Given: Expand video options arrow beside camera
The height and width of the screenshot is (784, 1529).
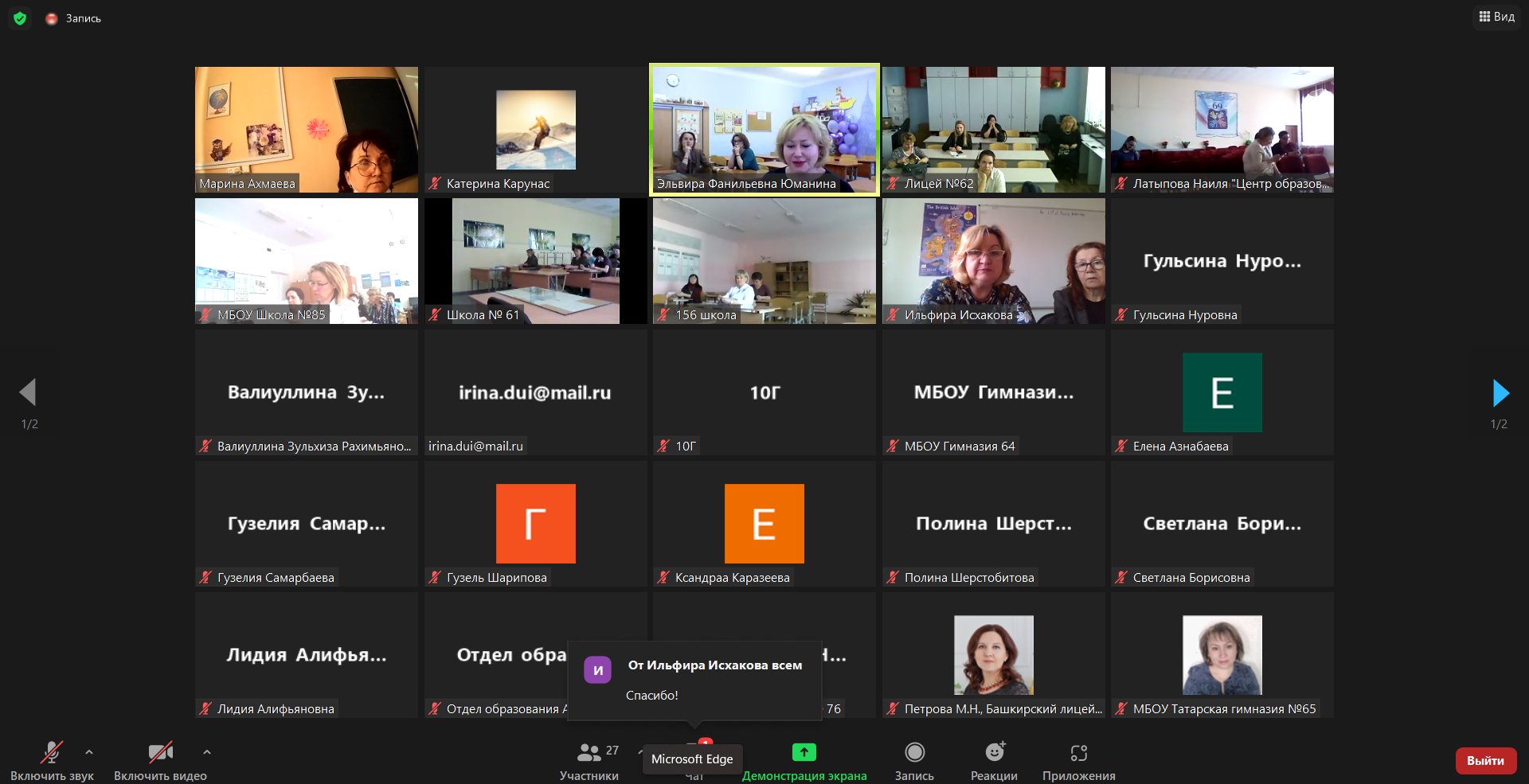Looking at the screenshot, I should [207, 751].
